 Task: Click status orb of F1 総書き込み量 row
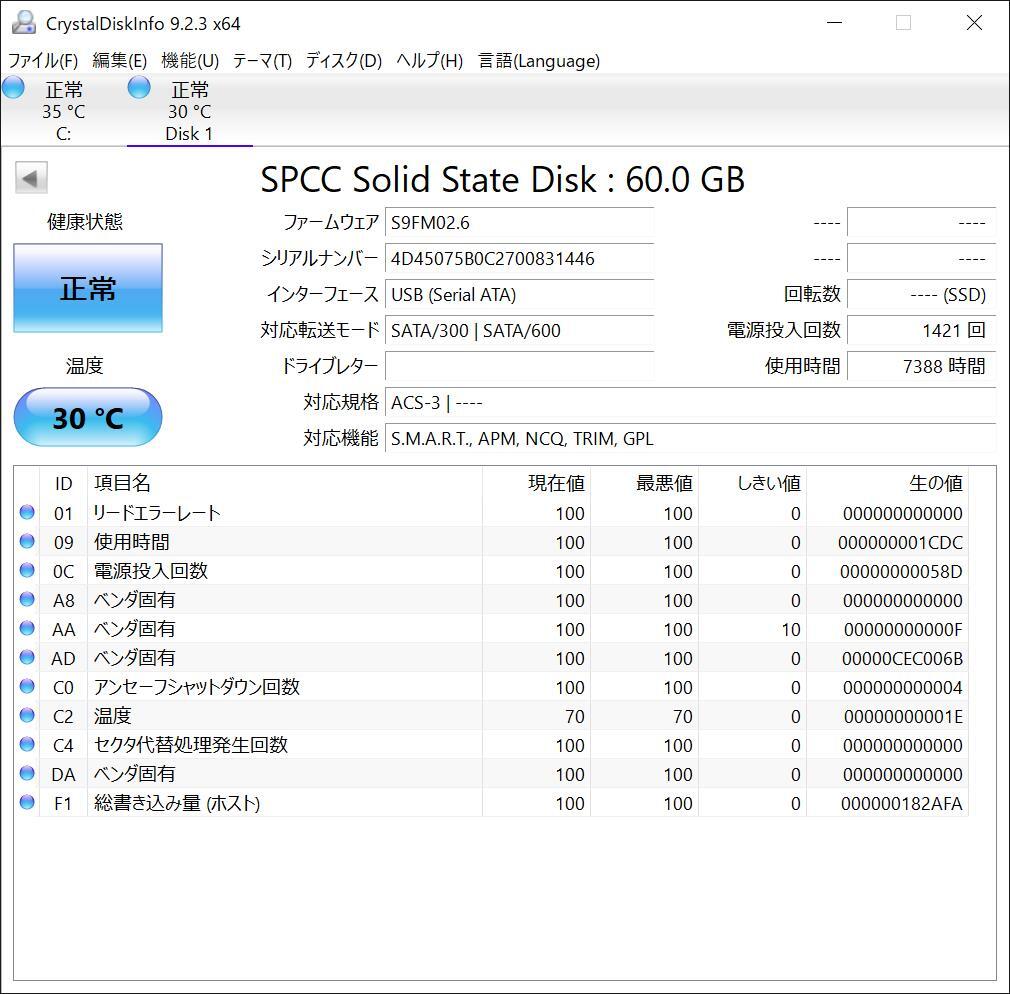point(27,802)
